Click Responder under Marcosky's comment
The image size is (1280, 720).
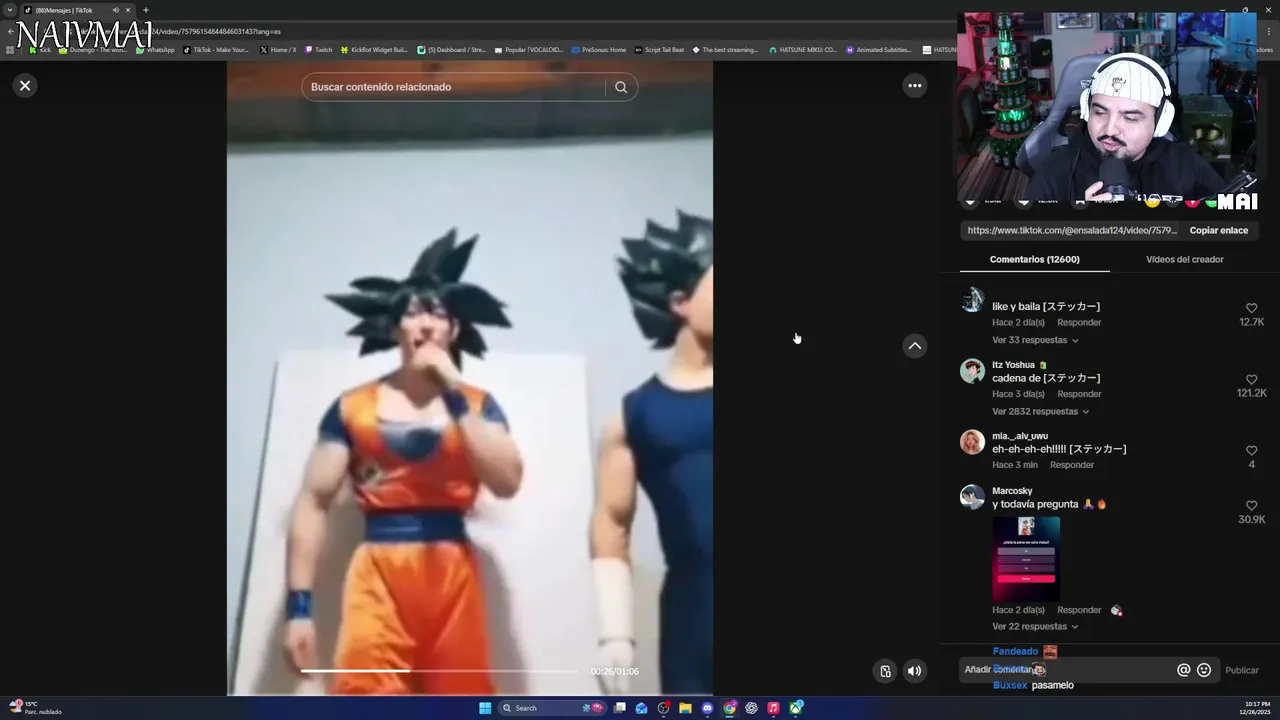(x=1079, y=610)
